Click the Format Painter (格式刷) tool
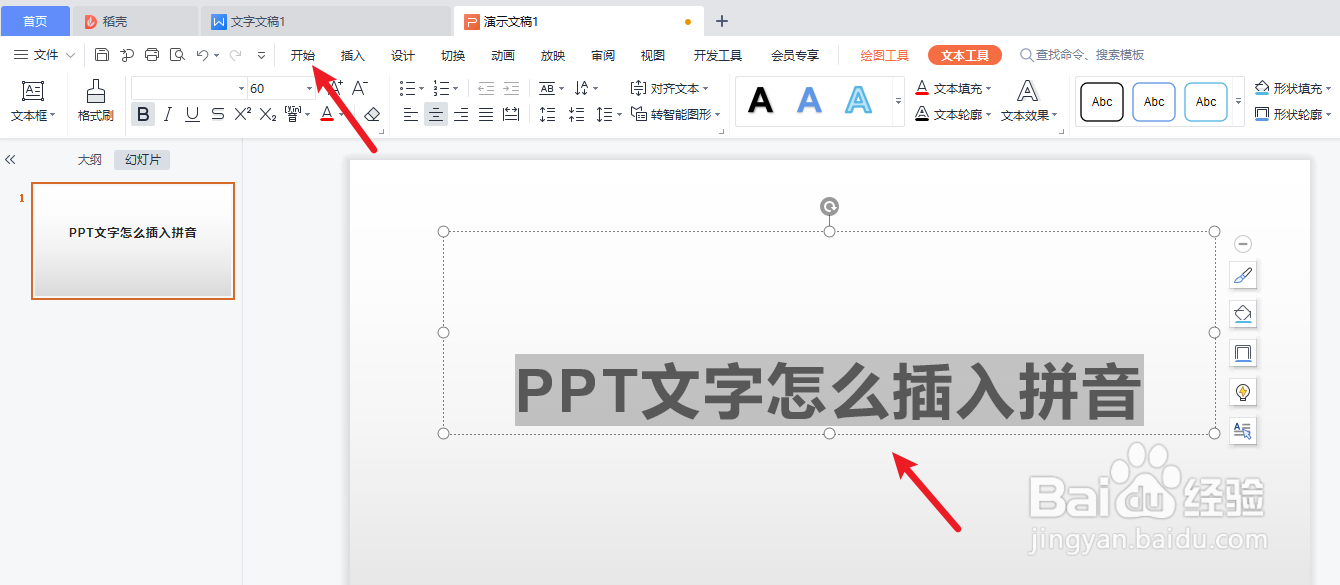Viewport: 1340px width, 585px height. [96, 101]
